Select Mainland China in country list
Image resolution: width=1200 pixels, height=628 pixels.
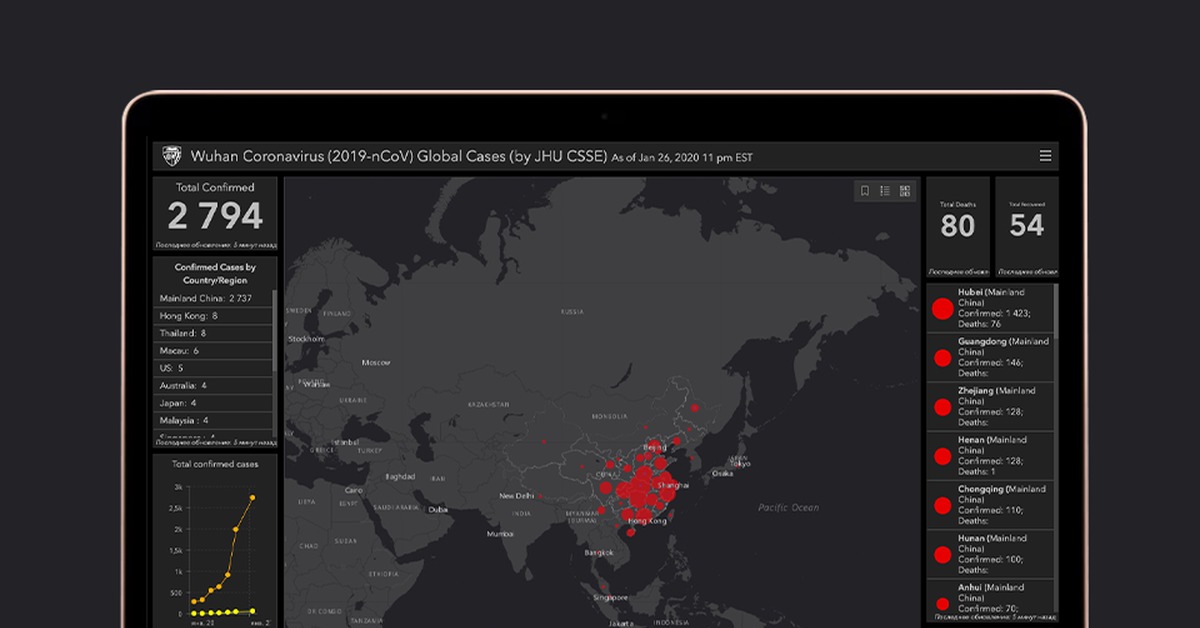(x=213, y=298)
